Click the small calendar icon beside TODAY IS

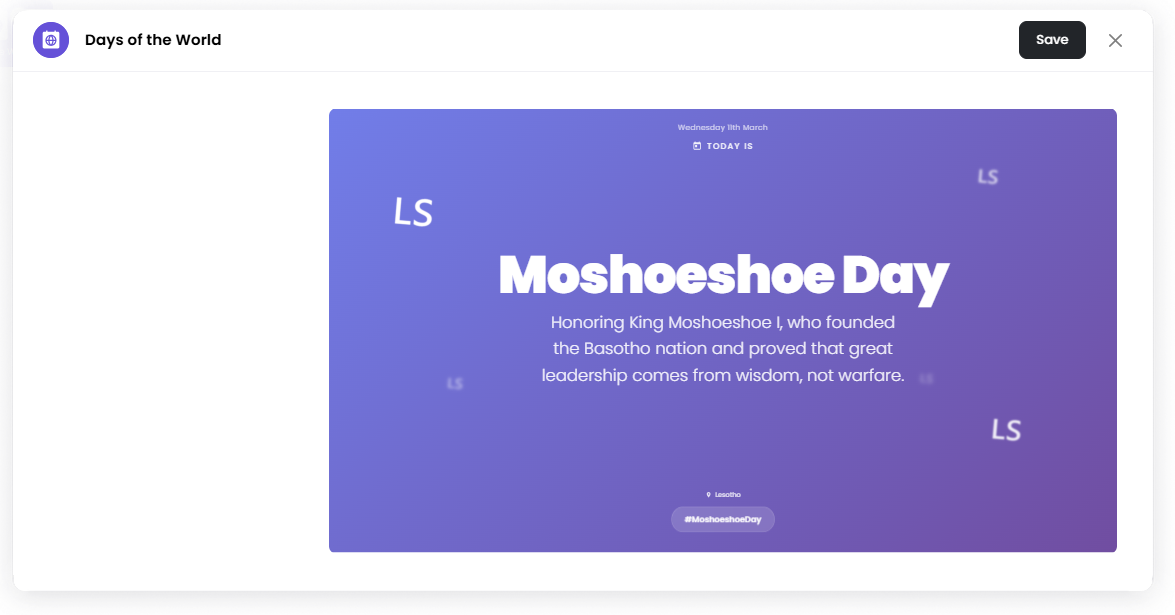coord(697,146)
